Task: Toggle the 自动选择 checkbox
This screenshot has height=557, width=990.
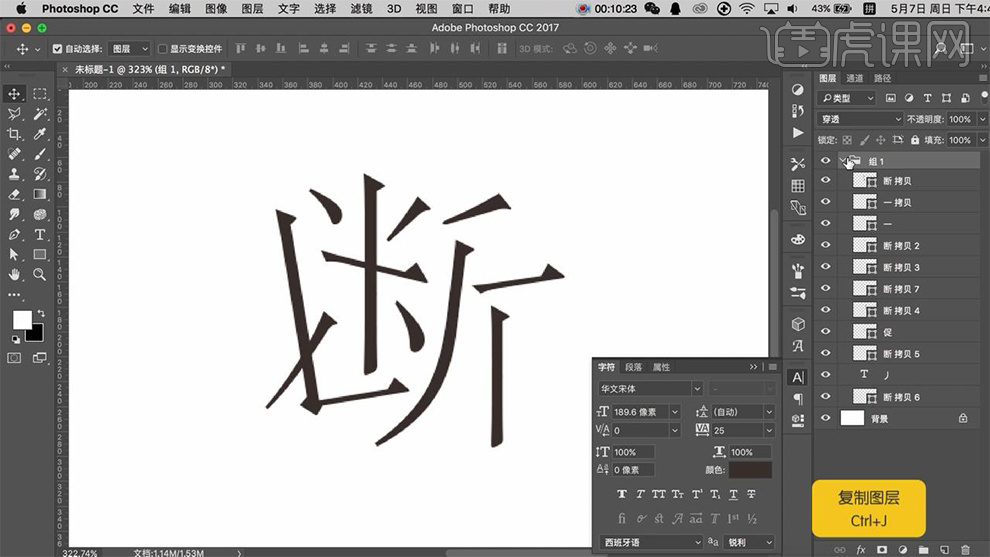Action: pos(57,49)
